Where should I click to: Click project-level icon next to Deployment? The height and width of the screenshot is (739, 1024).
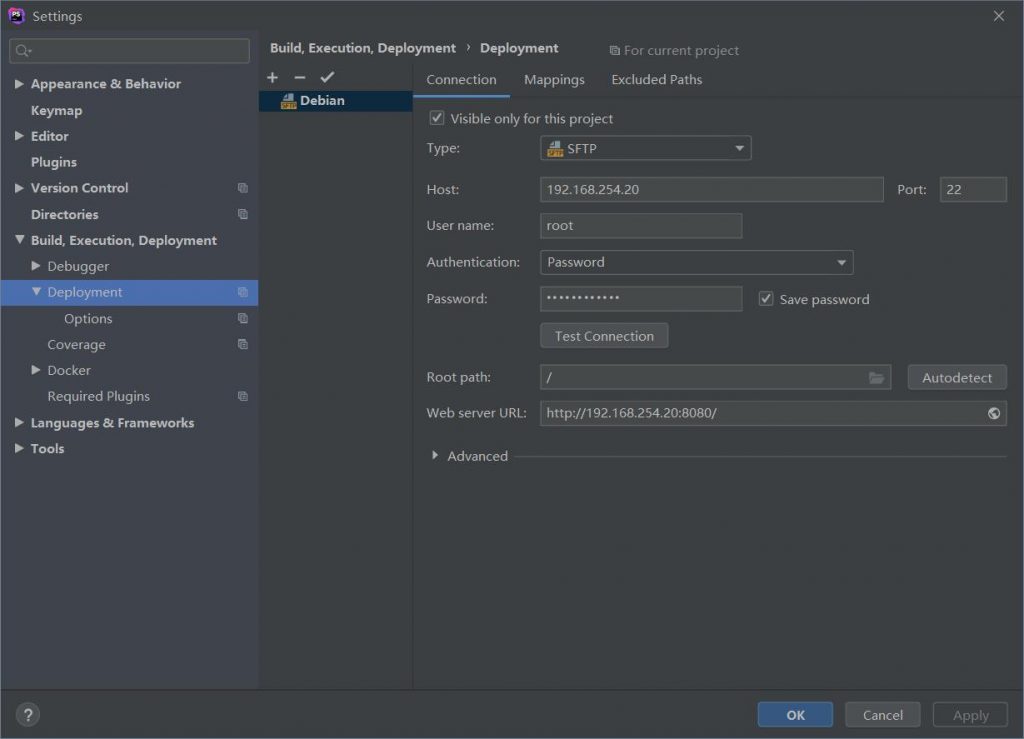point(242,292)
